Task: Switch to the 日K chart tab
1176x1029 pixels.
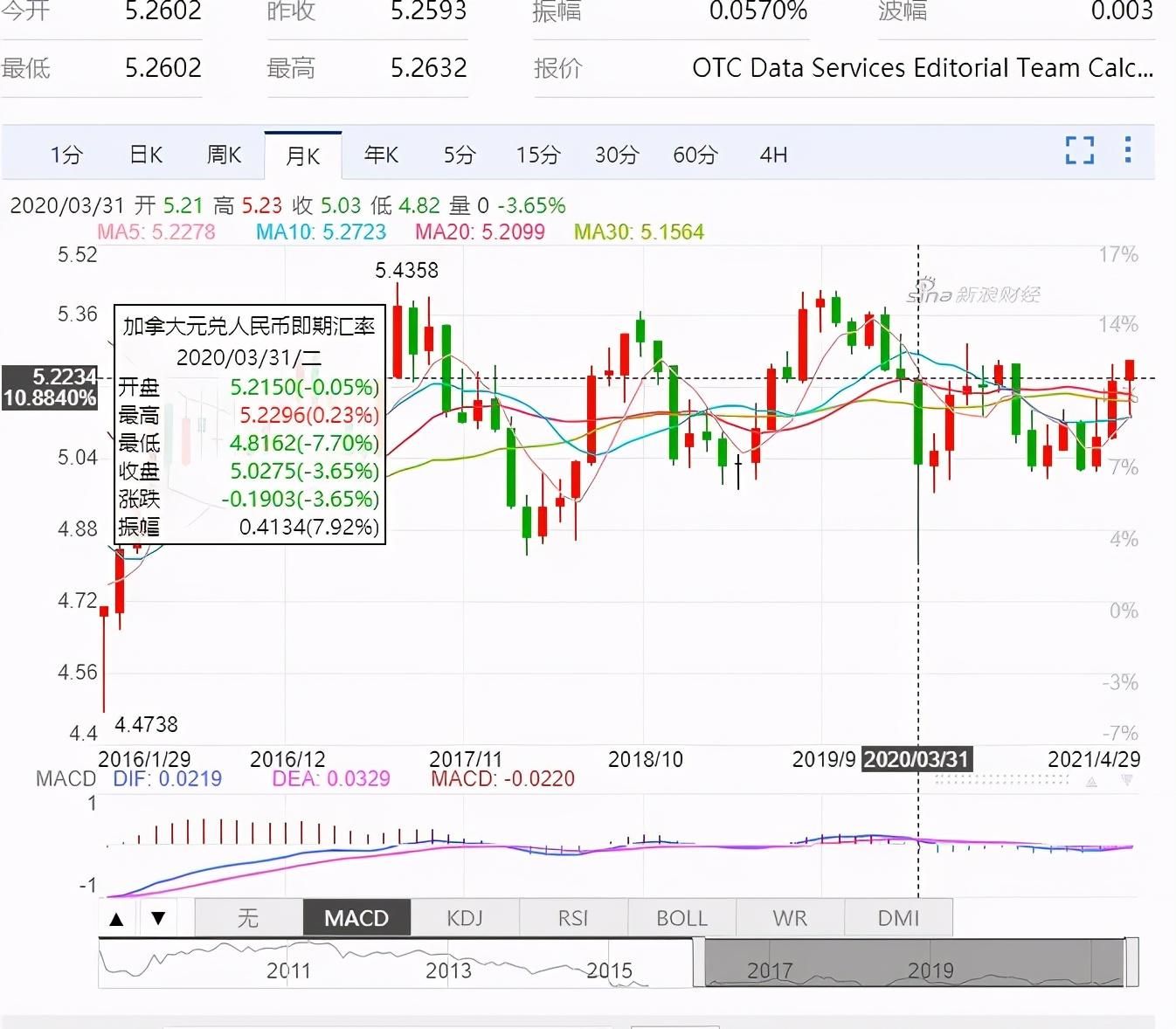Action: (146, 155)
